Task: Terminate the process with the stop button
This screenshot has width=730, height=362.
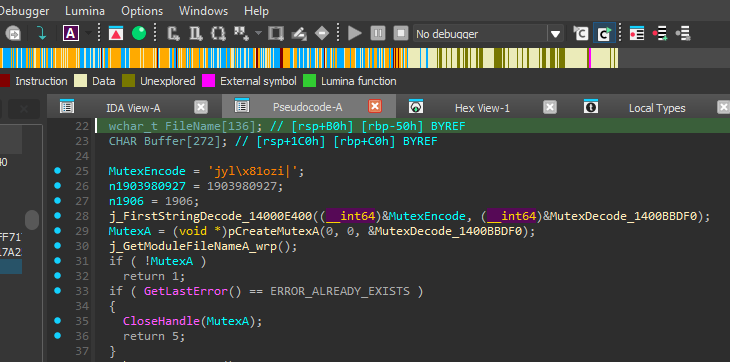Action: [x=401, y=34]
